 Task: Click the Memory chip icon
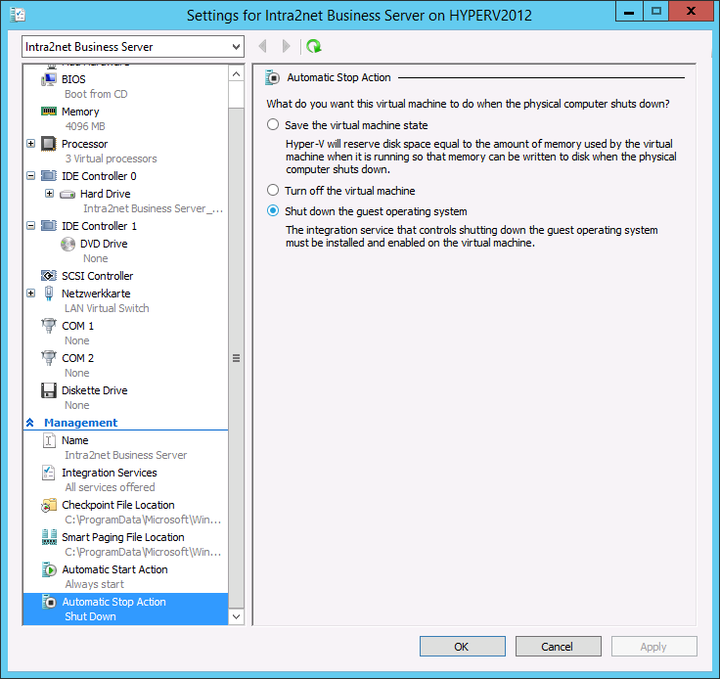tap(49, 111)
